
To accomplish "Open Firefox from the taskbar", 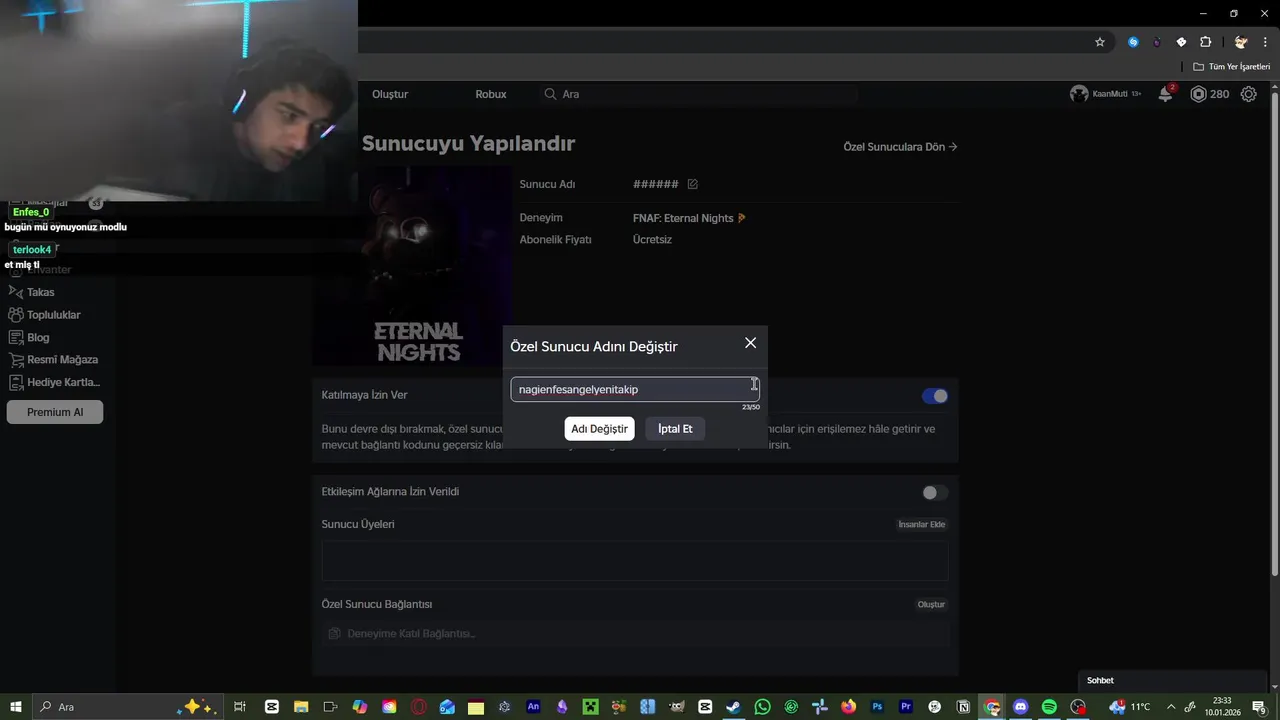I will [x=849, y=707].
